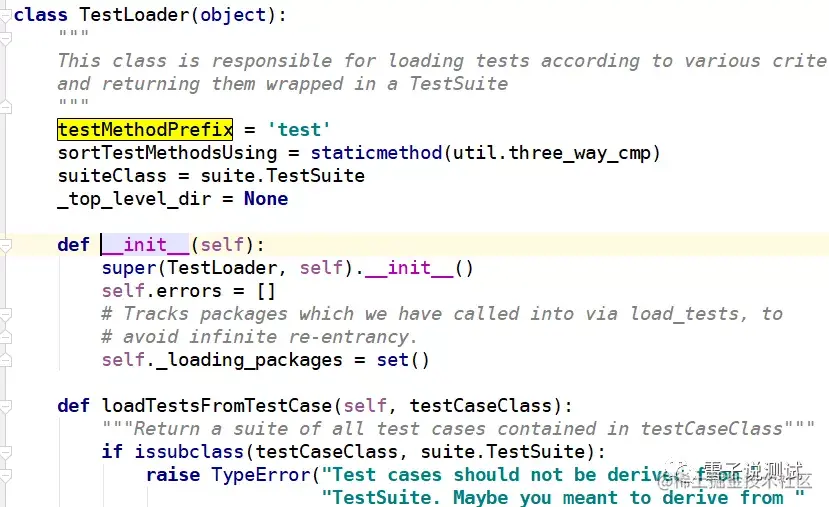Click the staticmethod builtin call
829x507 pixels.
pyautogui.click(x=376, y=153)
